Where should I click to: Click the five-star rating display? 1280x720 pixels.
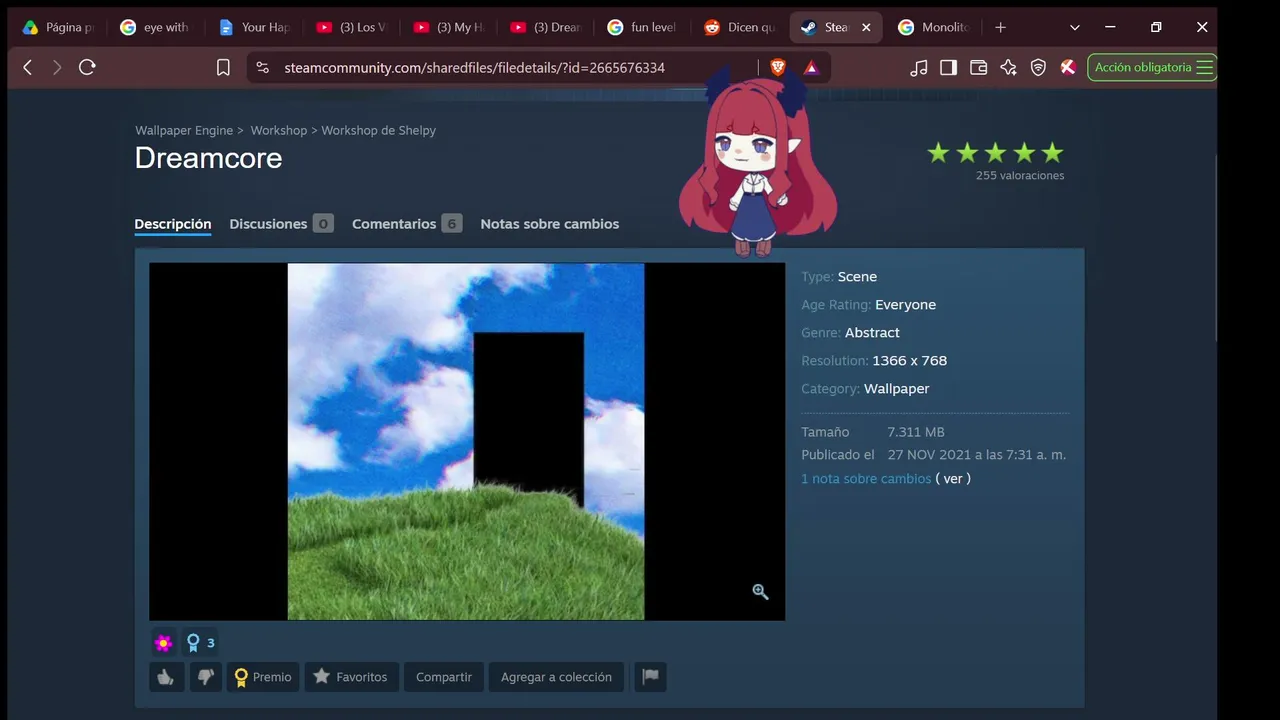[x=995, y=153]
